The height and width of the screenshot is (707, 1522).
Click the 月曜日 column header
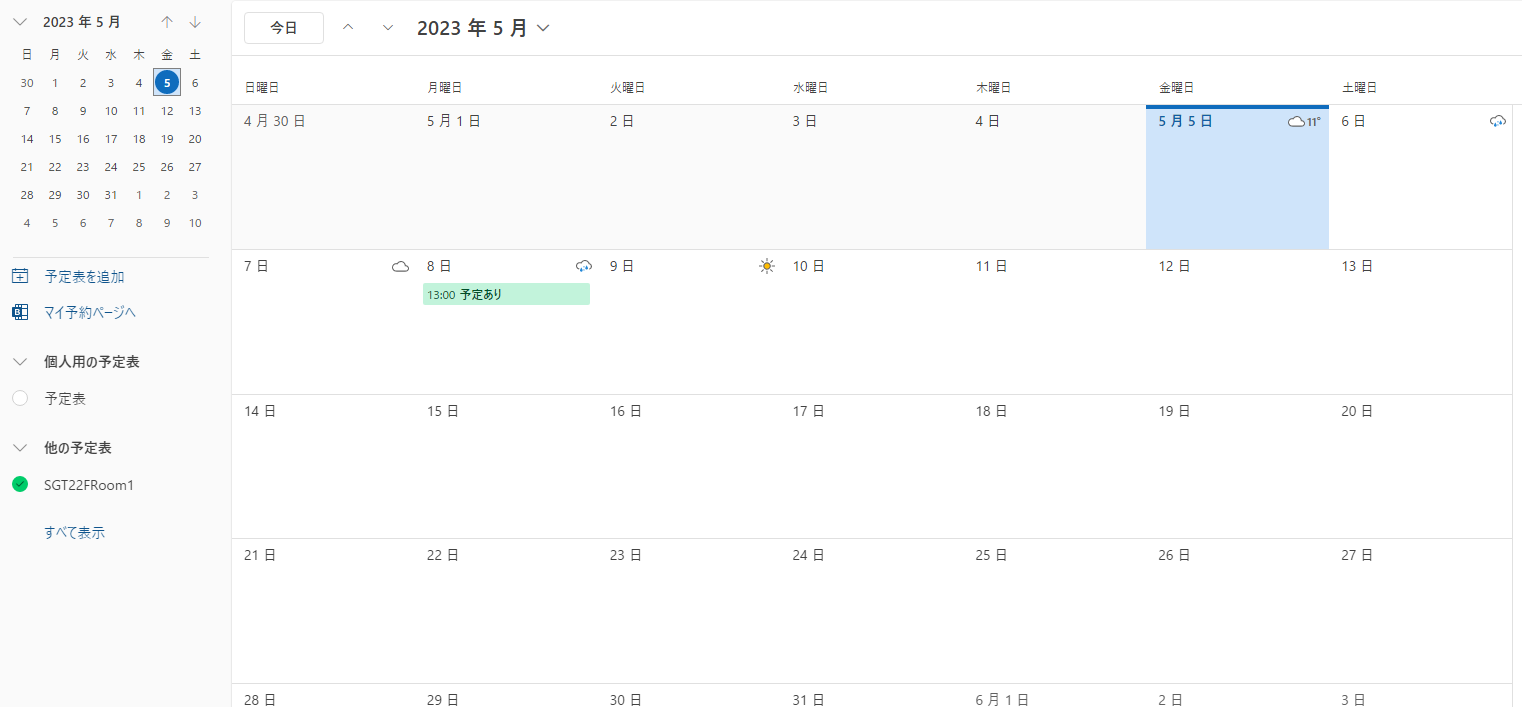click(444, 88)
